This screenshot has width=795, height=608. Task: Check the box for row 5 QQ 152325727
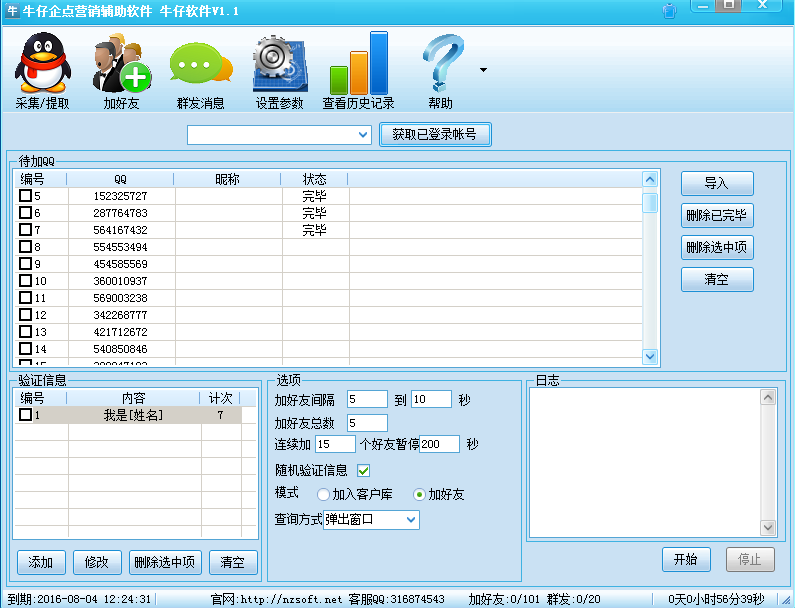click(x=25, y=196)
